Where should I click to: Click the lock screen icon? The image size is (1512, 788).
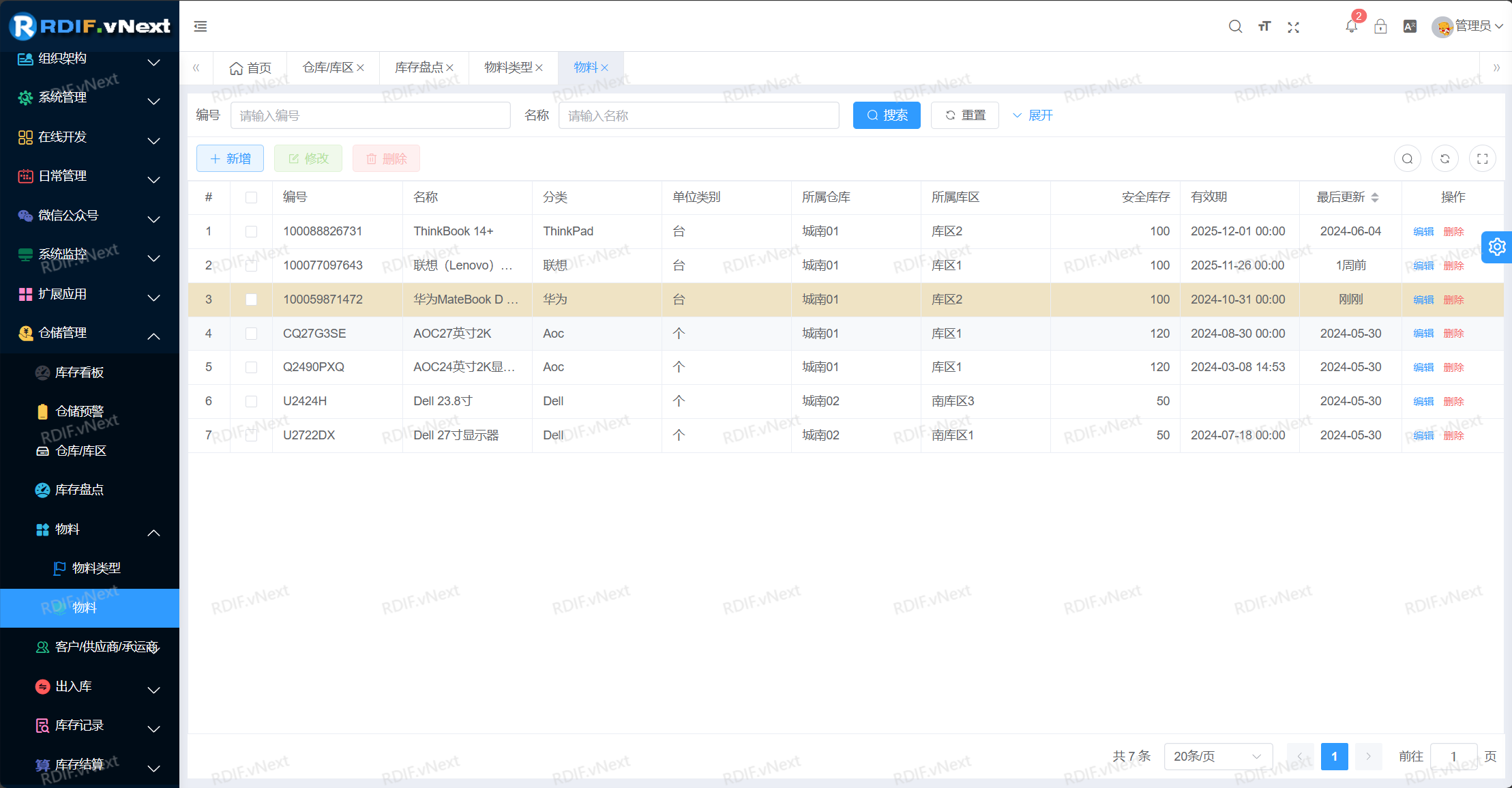pyautogui.click(x=1380, y=26)
